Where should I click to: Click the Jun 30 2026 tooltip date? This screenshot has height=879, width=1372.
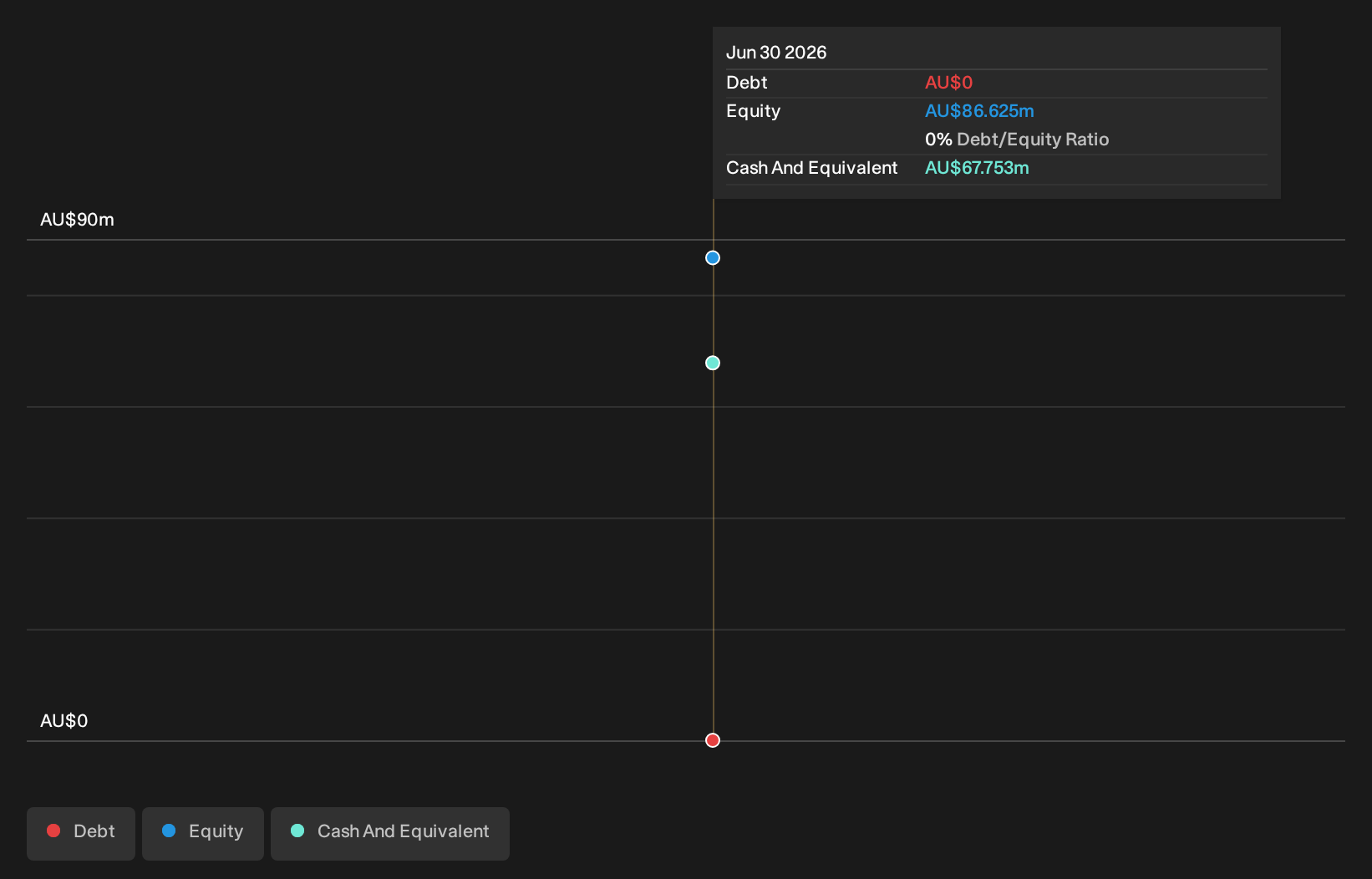point(776,53)
